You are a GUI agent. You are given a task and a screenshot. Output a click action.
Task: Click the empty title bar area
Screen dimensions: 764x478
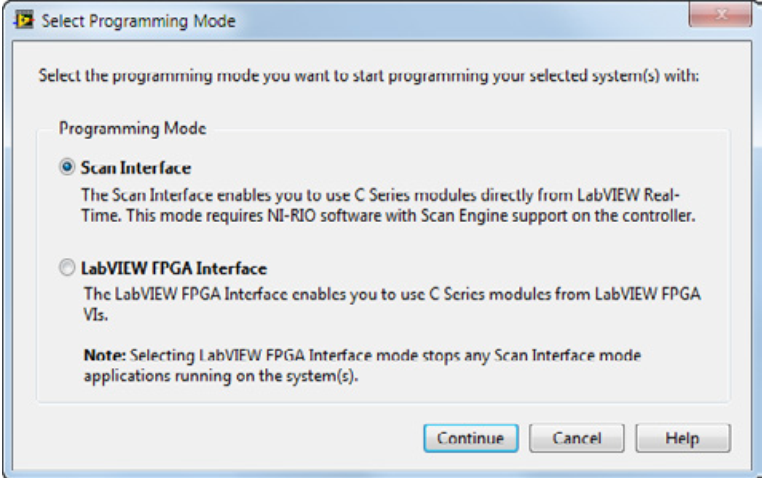(x=450, y=17)
